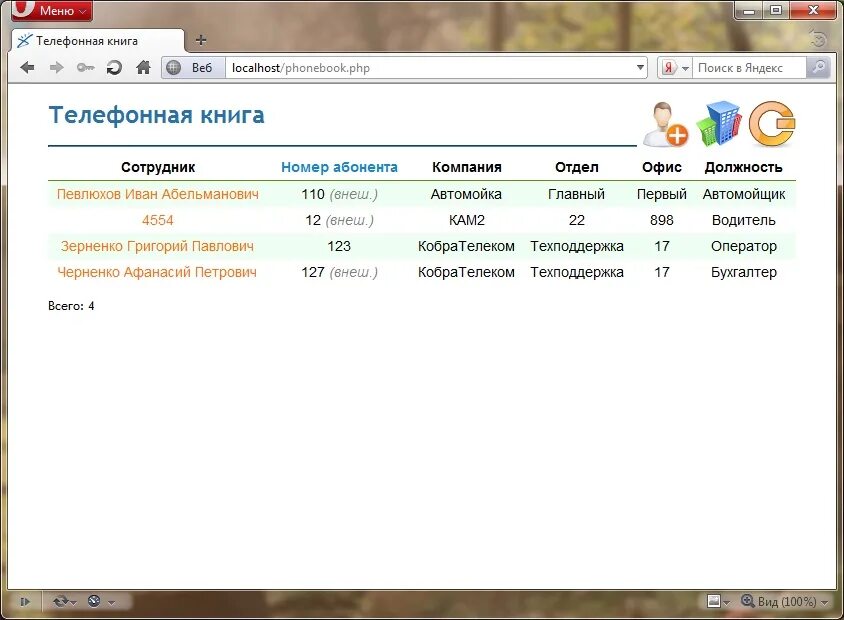Open employee entry 4554
844x620 pixels.
coord(158,220)
